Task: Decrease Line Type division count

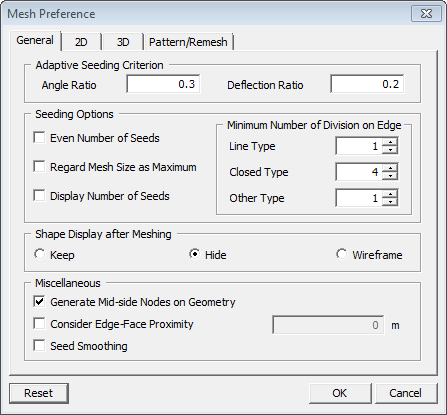Action: click(x=390, y=150)
